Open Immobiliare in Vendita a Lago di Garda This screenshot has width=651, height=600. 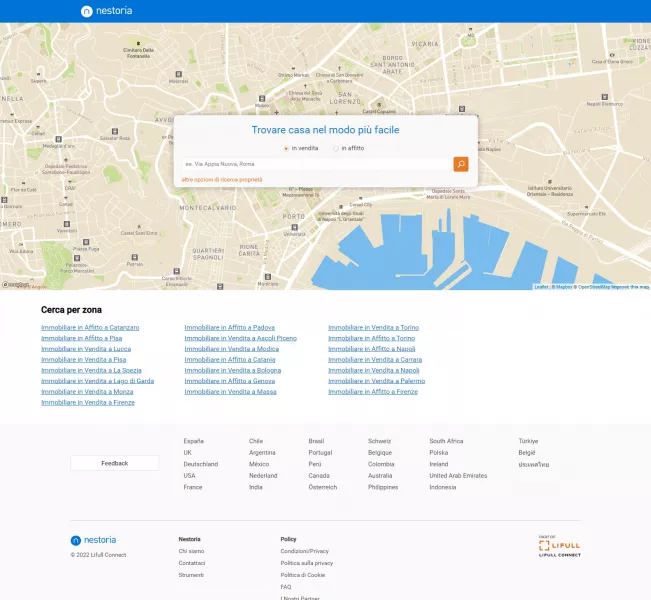tap(98, 381)
